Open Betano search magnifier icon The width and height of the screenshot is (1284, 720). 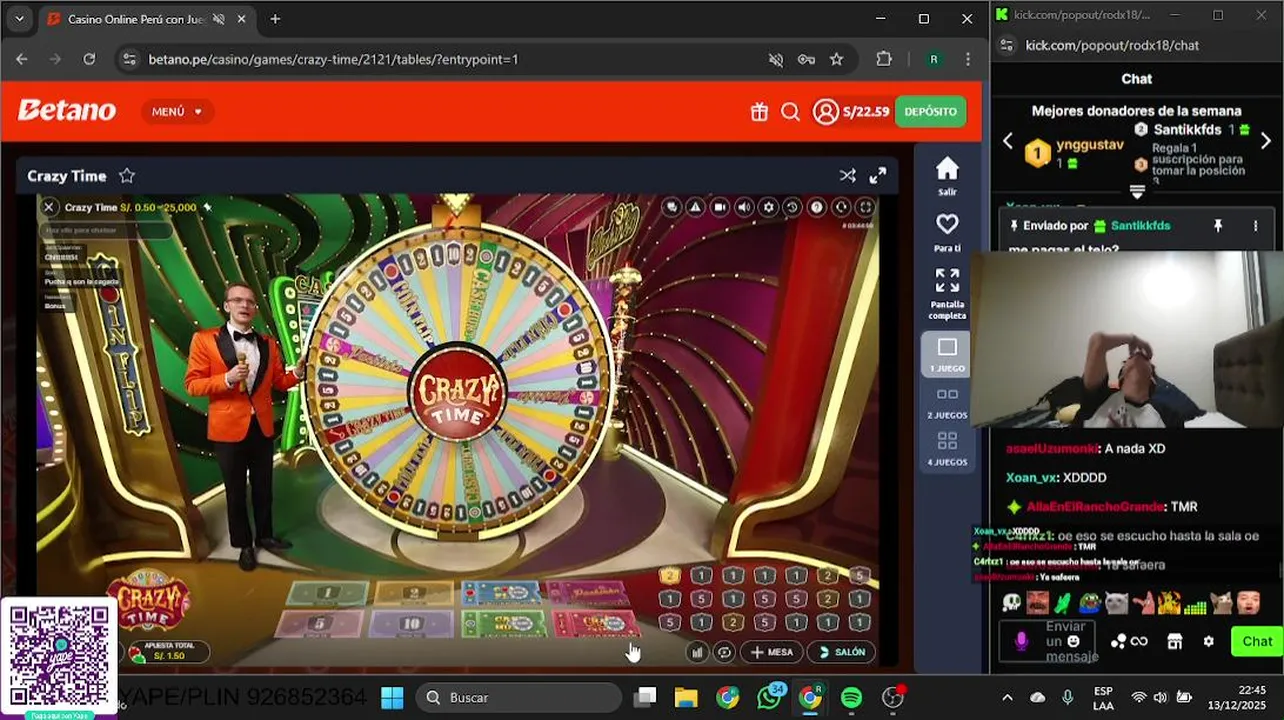click(790, 112)
